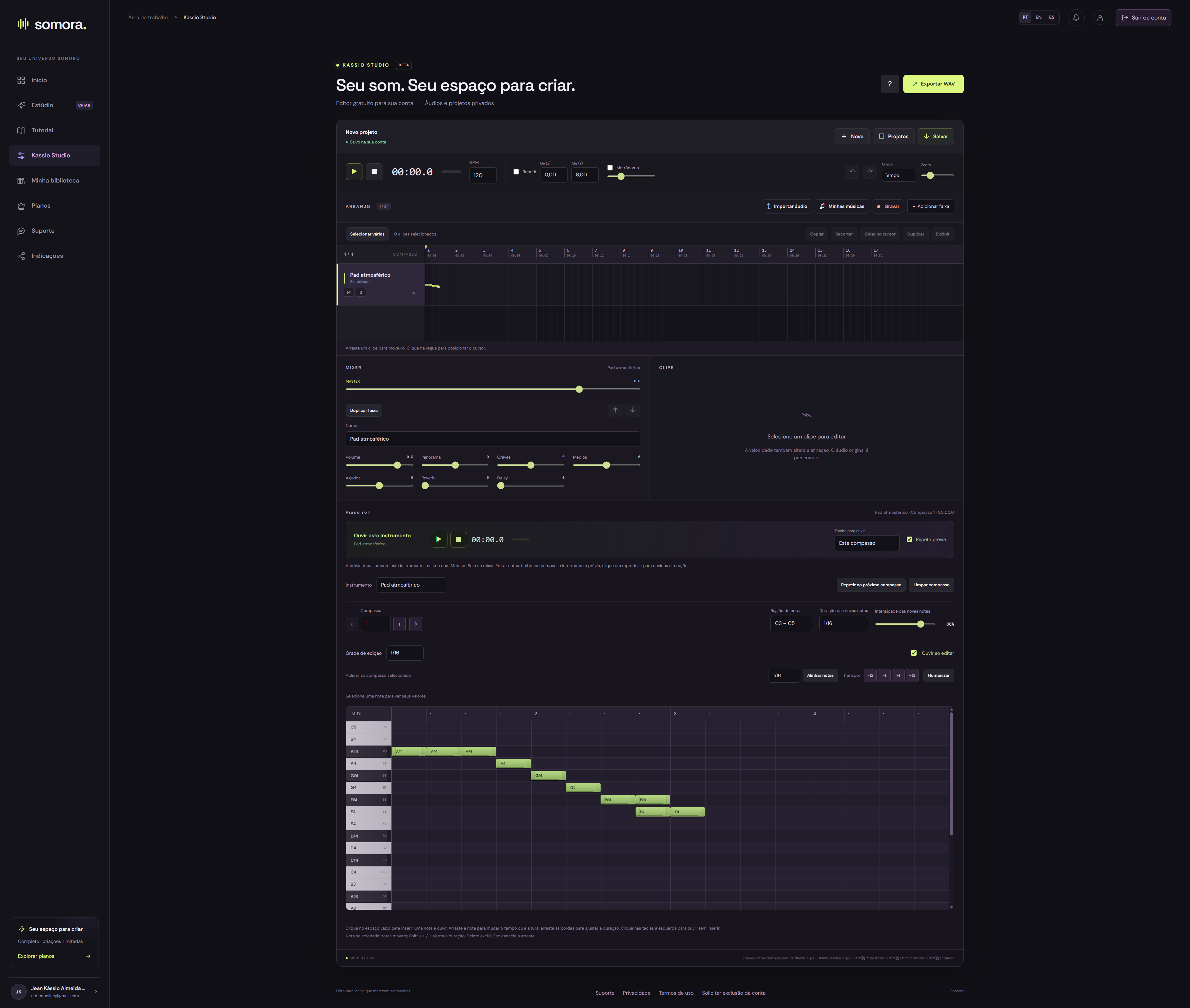Click the MASTER volume slider handle
The image size is (1190, 1008).
tap(579, 389)
